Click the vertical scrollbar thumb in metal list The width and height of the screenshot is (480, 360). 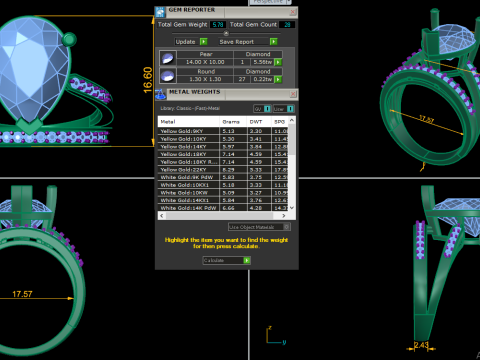coord(292,140)
